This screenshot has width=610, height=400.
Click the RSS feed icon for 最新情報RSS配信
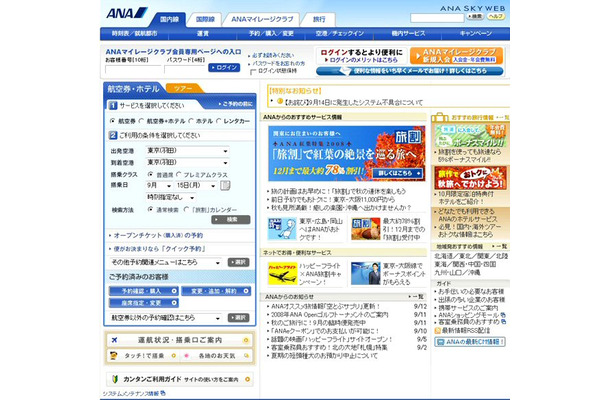(437, 331)
